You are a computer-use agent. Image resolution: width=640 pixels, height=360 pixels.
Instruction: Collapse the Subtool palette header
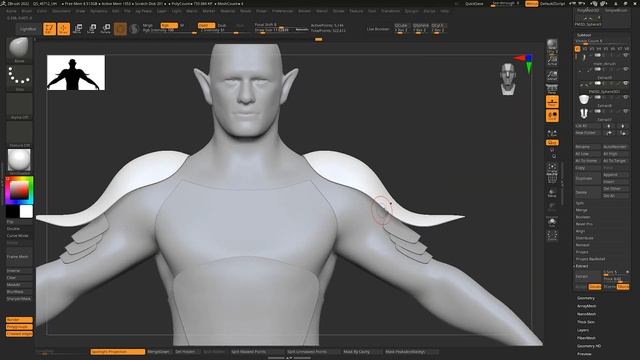point(584,35)
